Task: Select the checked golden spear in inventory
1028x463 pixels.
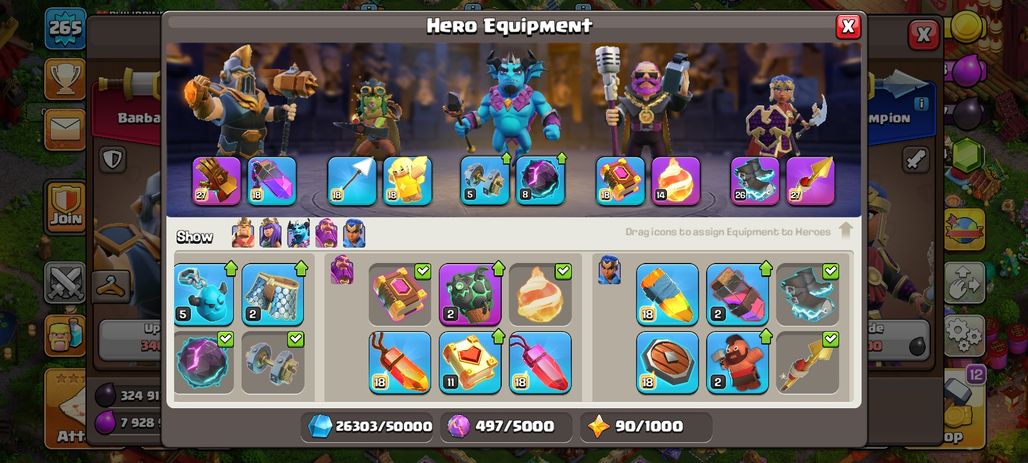Action: pyautogui.click(x=808, y=363)
